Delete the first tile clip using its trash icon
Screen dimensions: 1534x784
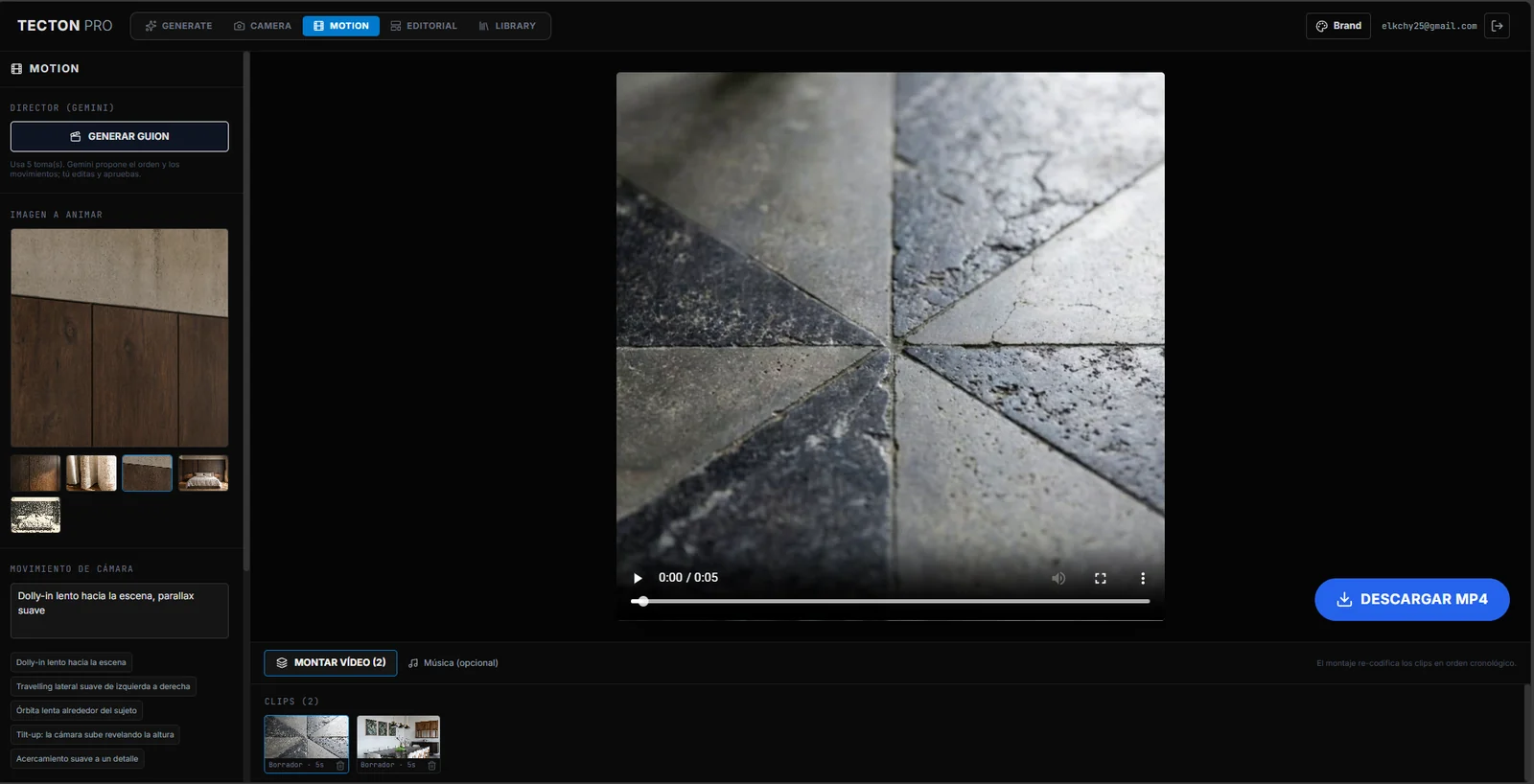click(x=340, y=765)
